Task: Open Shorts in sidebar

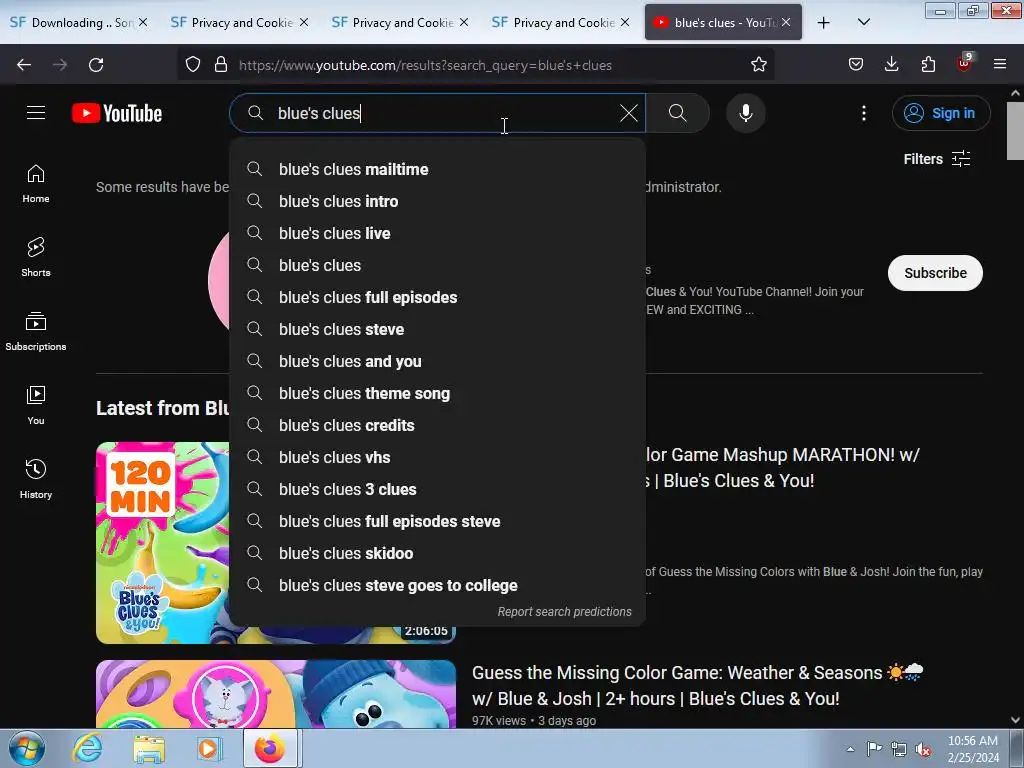Action: (x=36, y=257)
